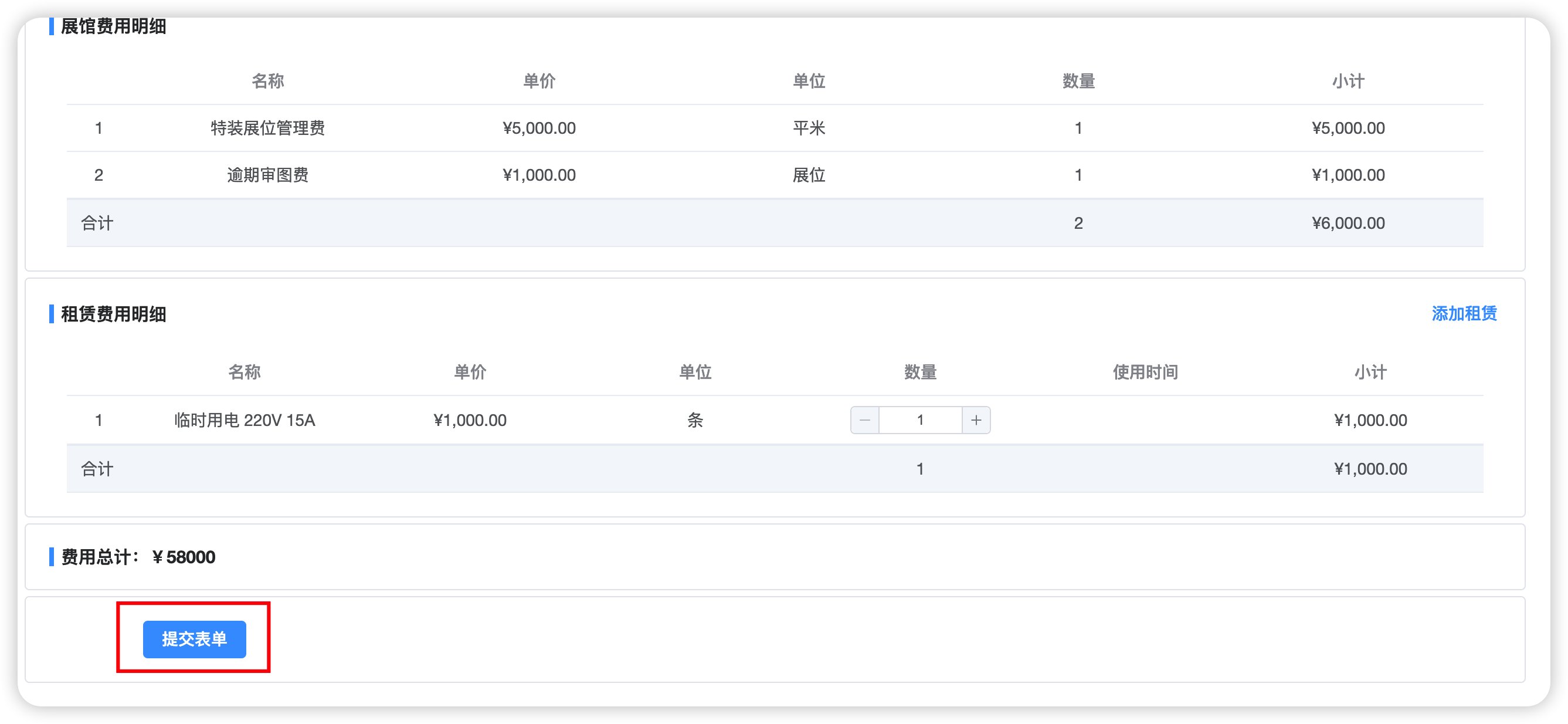Click the 租赁费用明细 section heading
Image resolution: width=1568 pixels, height=724 pixels.
pos(113,314)
